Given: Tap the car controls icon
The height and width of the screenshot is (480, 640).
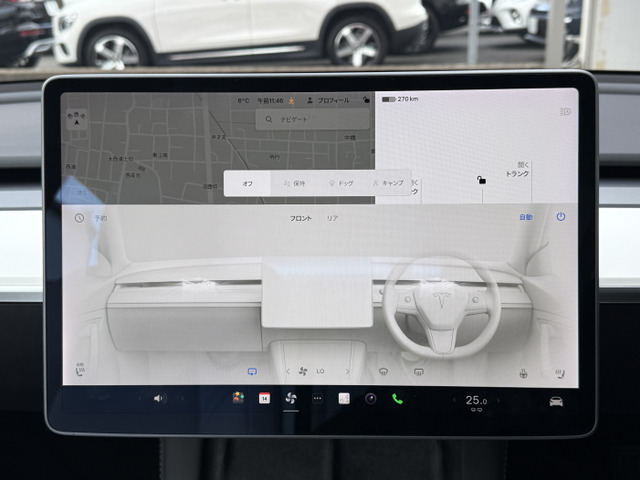Looking at the screenshot, I should (x=555, y=401).
